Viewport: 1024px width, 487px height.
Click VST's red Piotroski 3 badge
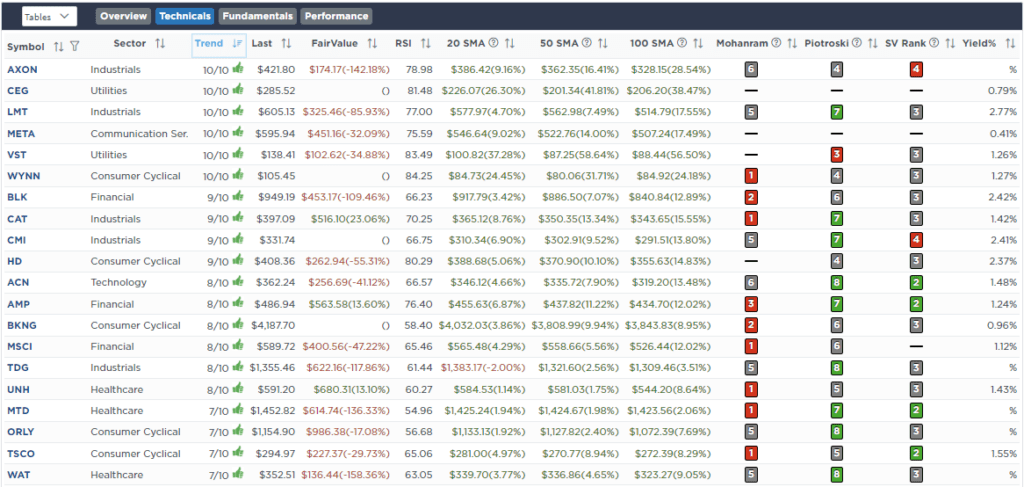pyautogui.click(x=836, y=155)
